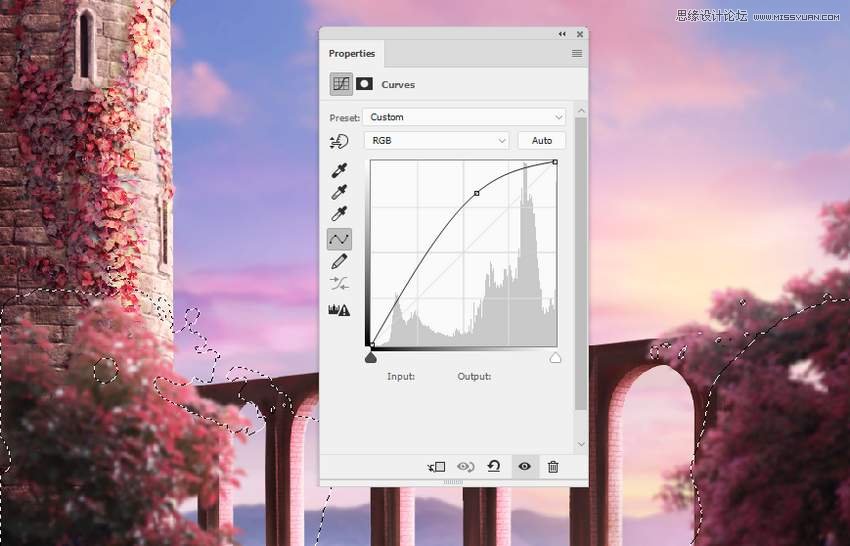Viewport: 850px width, 546px height.
Task: Reset Curves to adjustment defaults
Action: click(494, 466)
